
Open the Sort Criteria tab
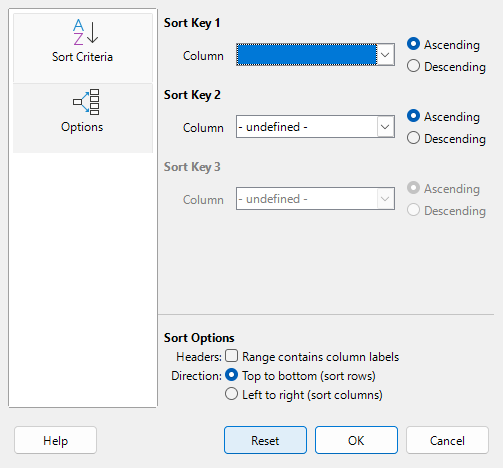[83, 48]
